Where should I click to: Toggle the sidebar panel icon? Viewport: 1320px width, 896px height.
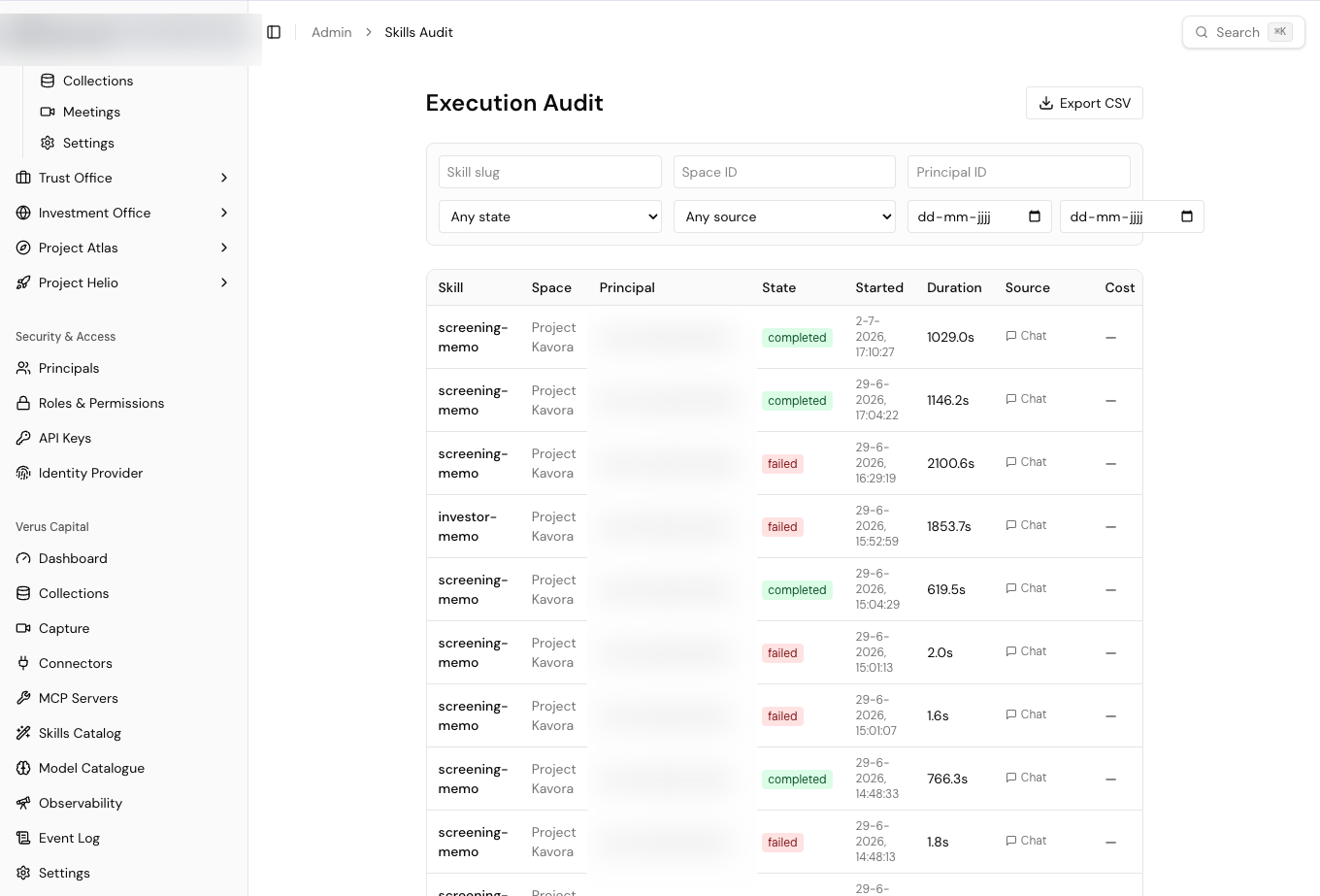pos(274,32)
